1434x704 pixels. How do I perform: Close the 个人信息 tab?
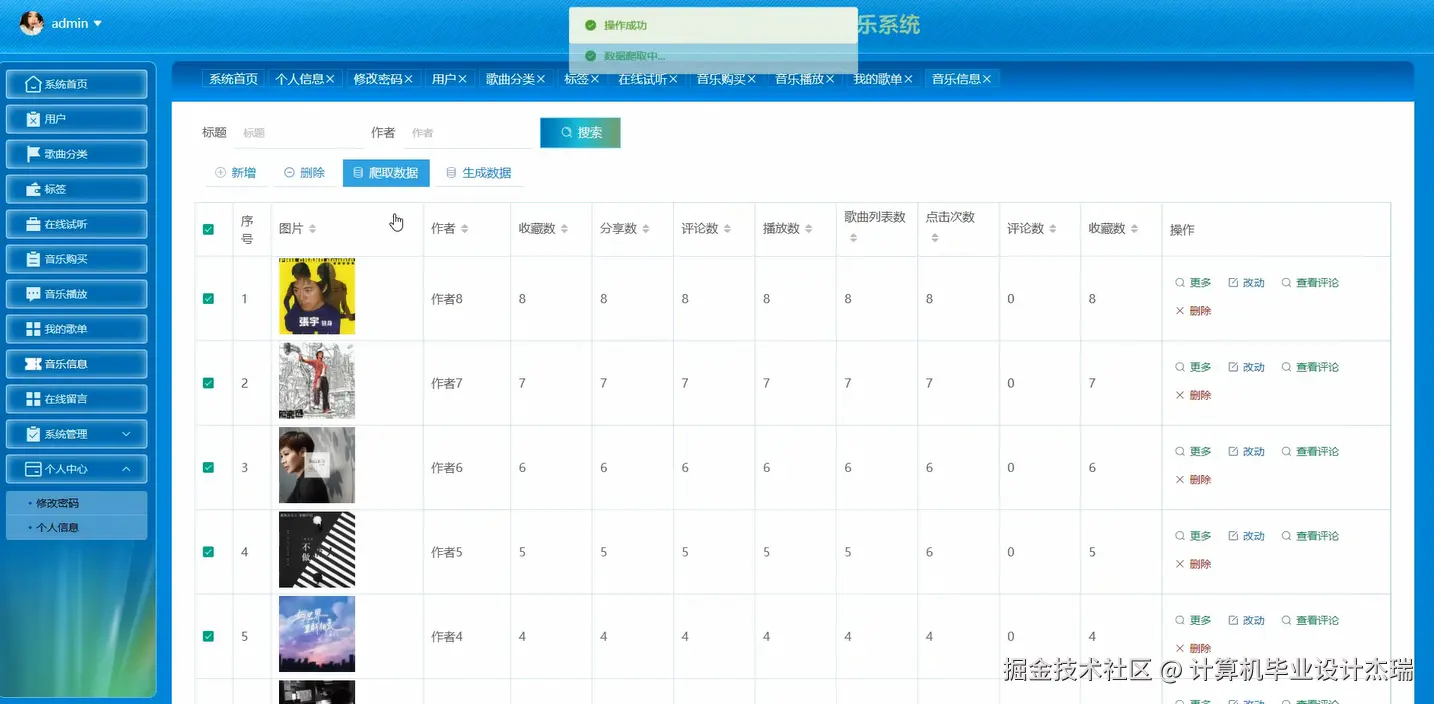pyautogui.click(x=330, y=79)
